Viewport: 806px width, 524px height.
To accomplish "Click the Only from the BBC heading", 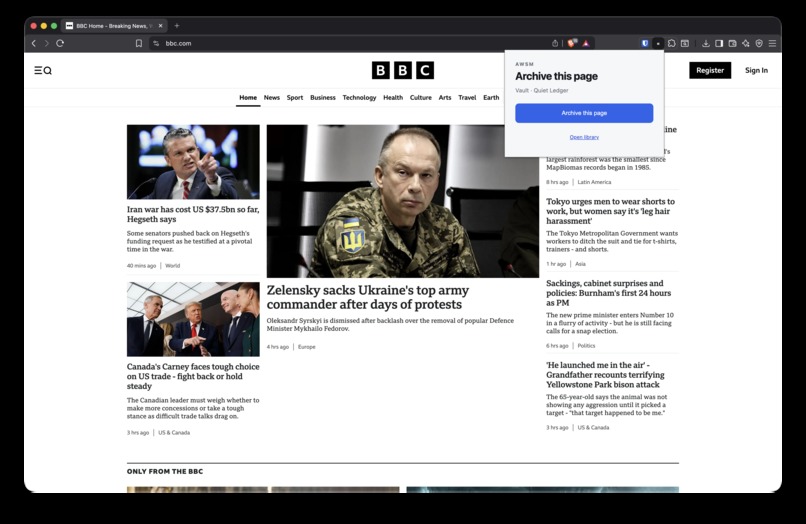I will point(165,471).
